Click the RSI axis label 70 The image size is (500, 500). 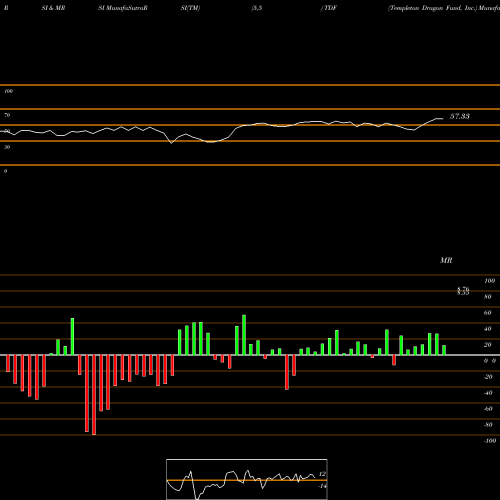[7, 115]
